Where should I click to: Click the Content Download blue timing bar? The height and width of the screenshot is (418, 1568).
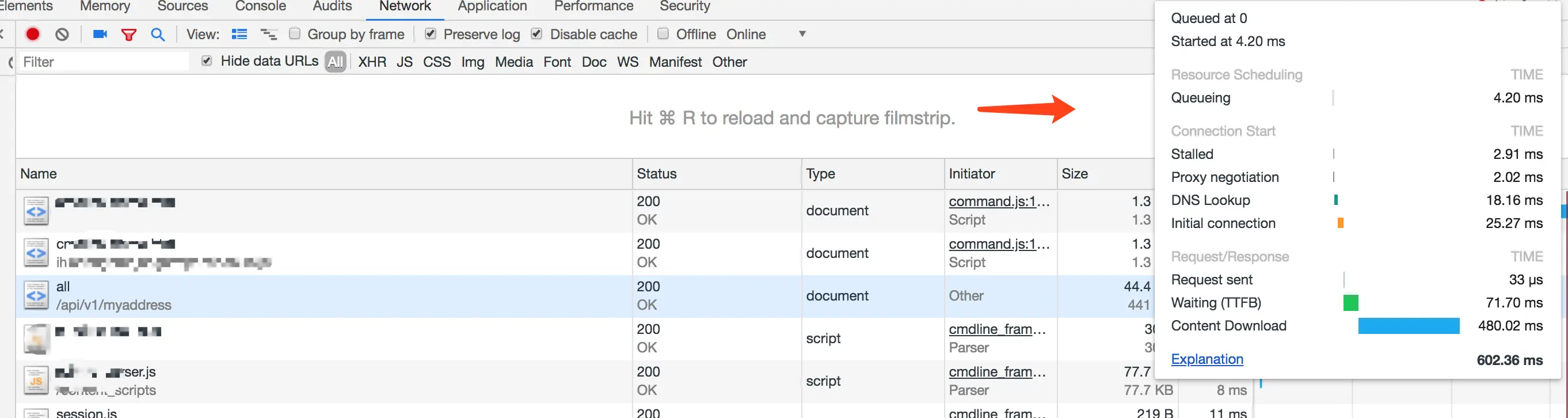[x=1409, y=326]
